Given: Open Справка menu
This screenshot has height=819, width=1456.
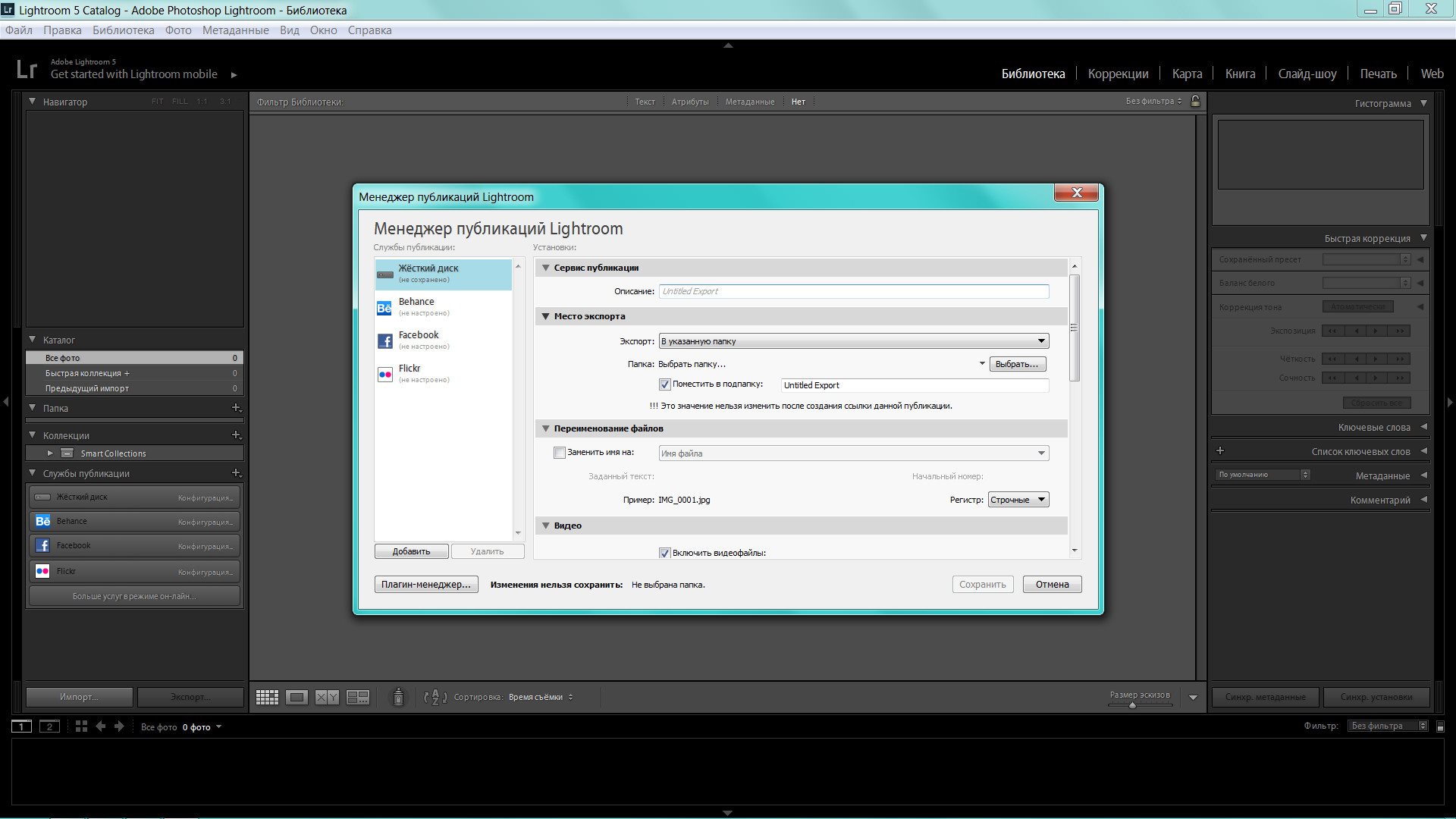Looking at the screenshot, I should (x=369, y=30).
